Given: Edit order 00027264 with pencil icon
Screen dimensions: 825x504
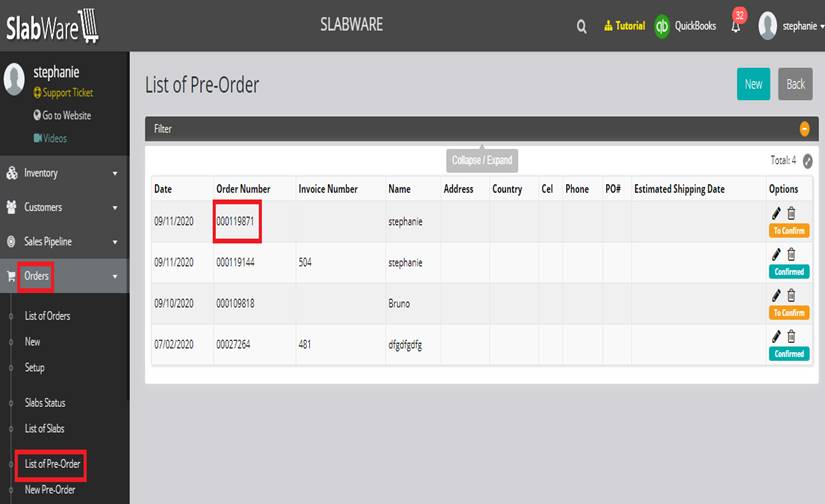Looking at the screenshot, I should 776,336.
